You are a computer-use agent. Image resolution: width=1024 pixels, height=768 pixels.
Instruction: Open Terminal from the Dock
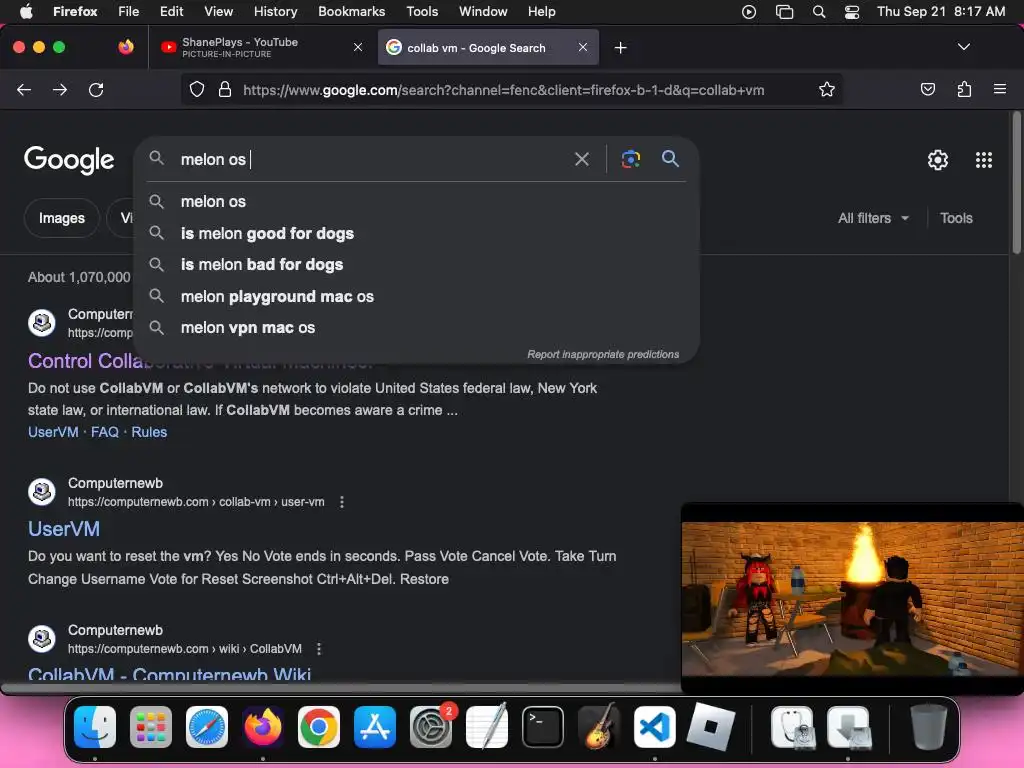pos(543,726)
